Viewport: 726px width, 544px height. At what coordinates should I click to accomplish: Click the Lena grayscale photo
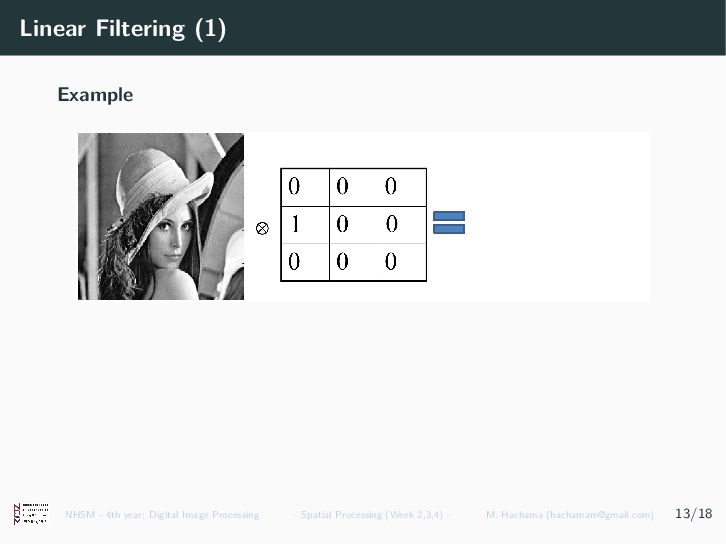[161, 216]
